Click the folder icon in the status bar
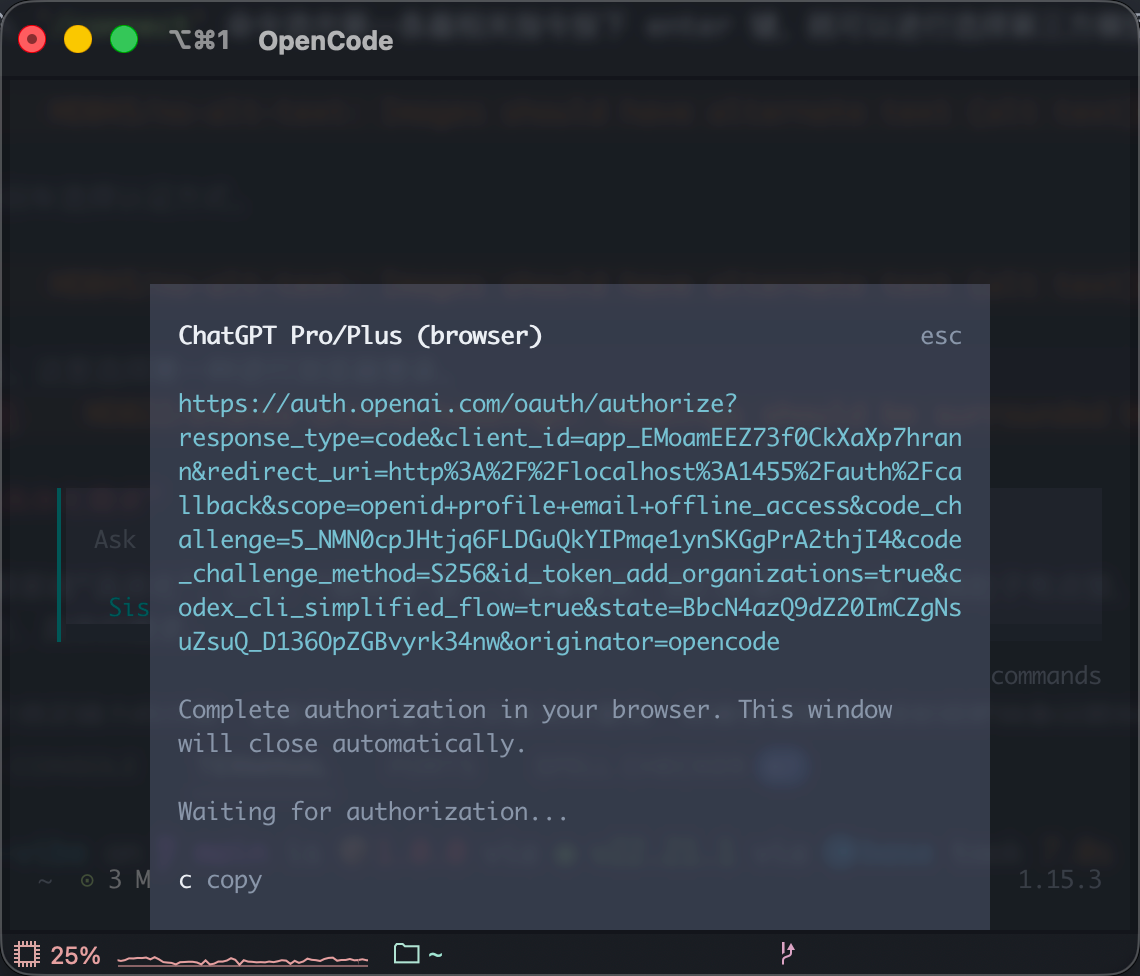The image size is (1140, 976). [x=406, y=953]
